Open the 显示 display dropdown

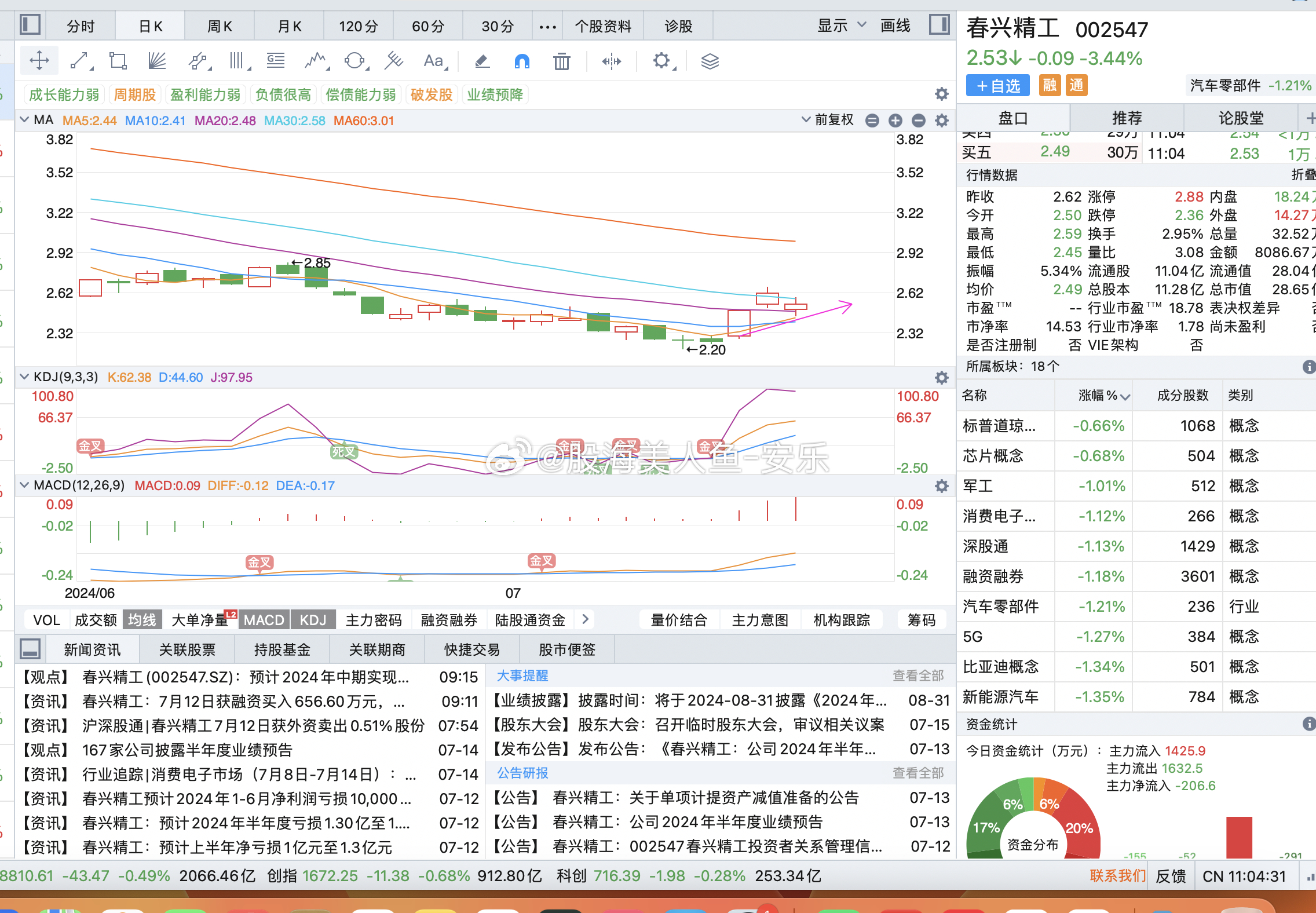point(842,25)
